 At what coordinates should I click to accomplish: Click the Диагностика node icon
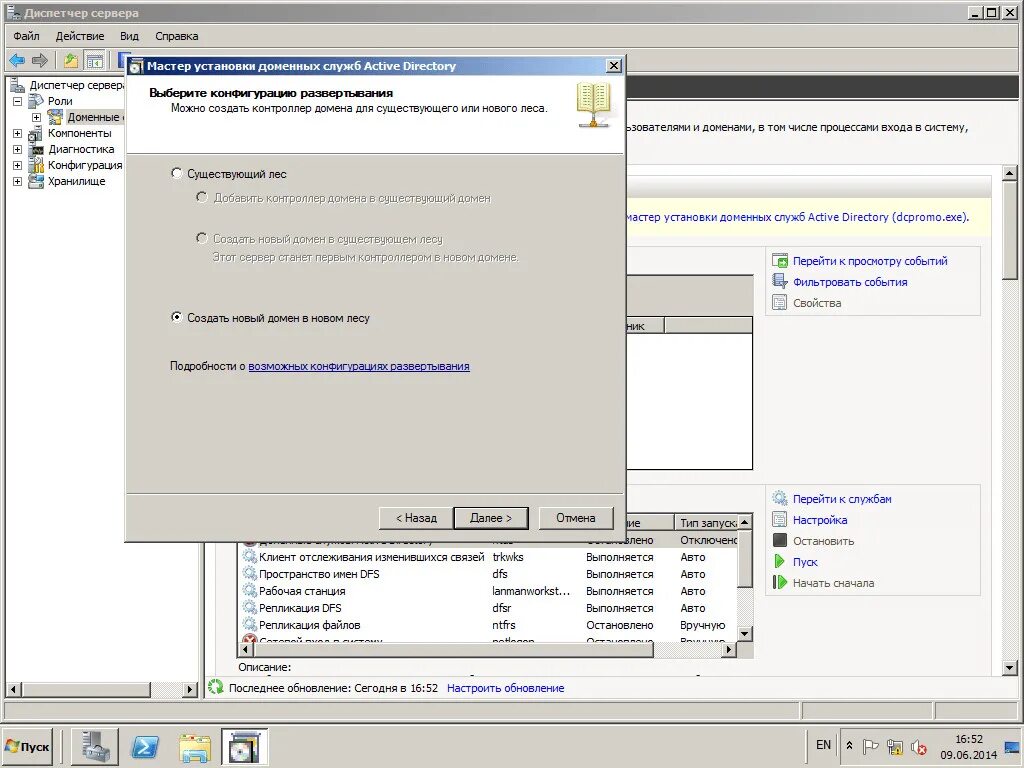37,150
